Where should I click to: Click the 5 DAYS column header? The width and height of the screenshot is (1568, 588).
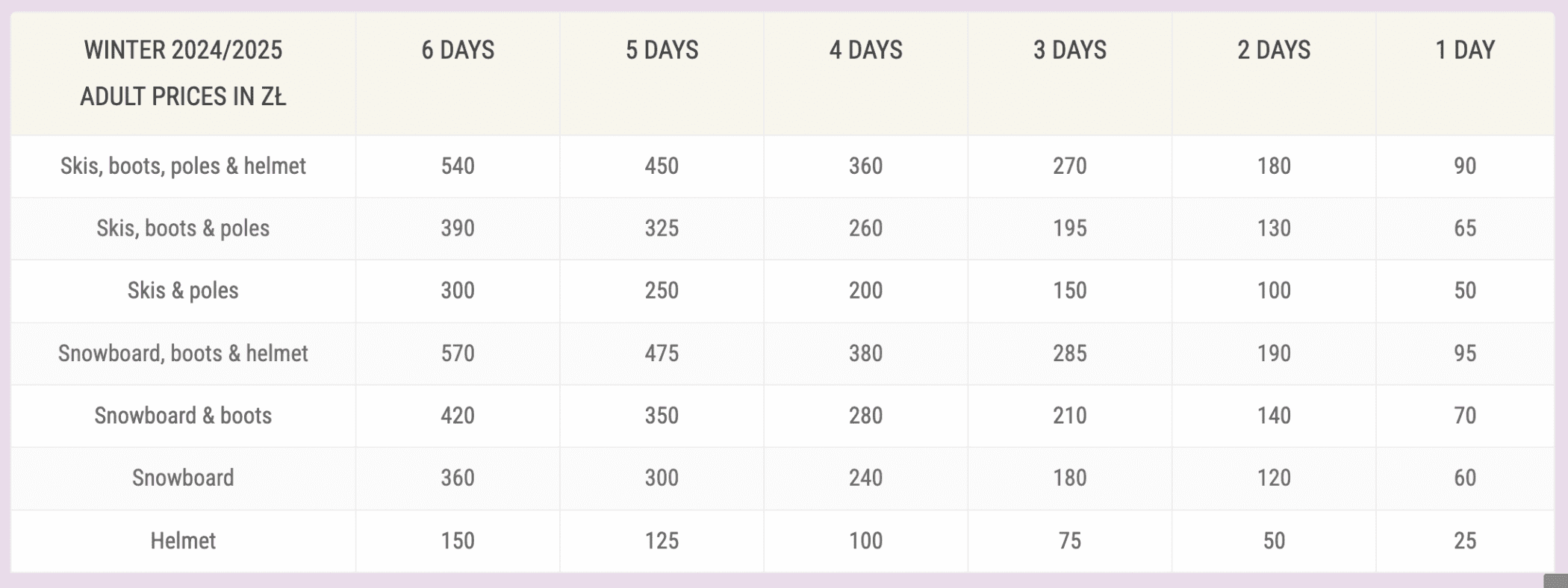pos(662,50)
